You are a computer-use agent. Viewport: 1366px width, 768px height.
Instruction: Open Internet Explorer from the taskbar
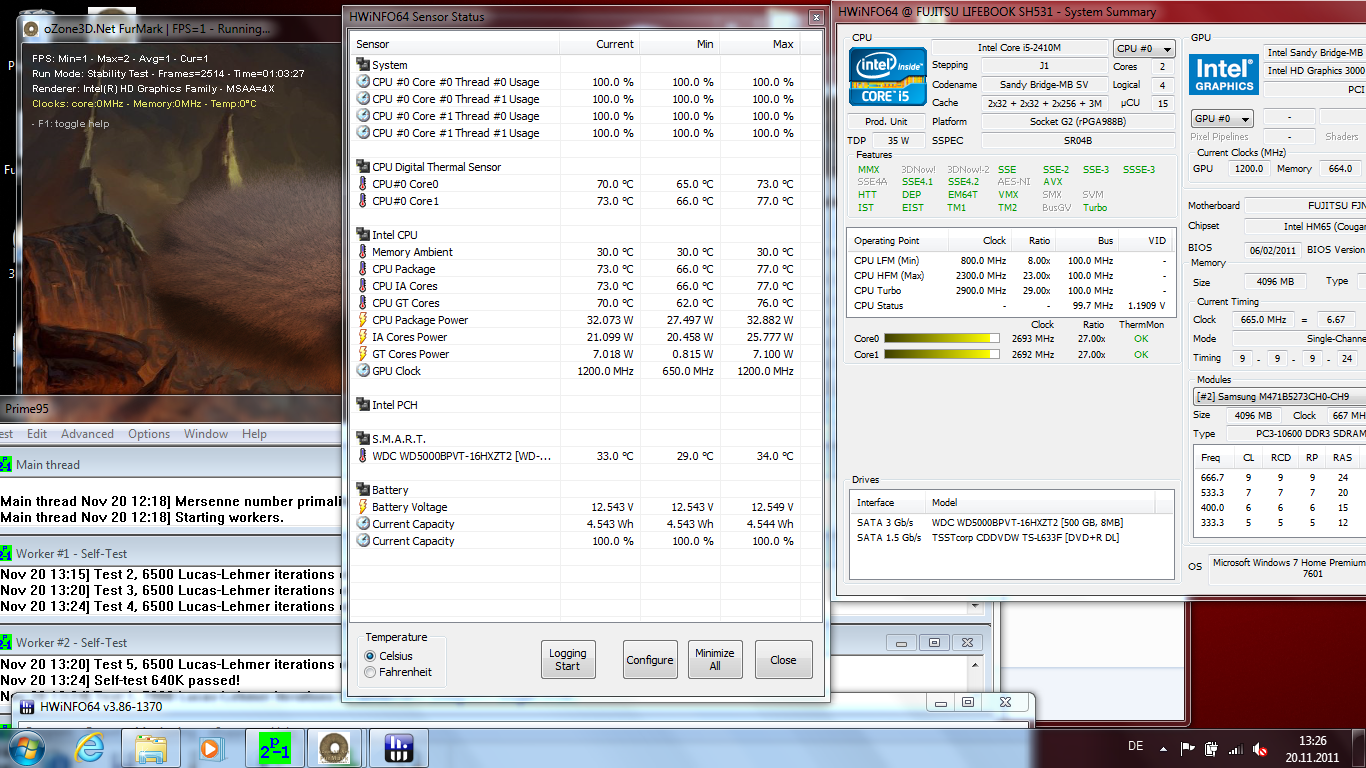point(89,747)
